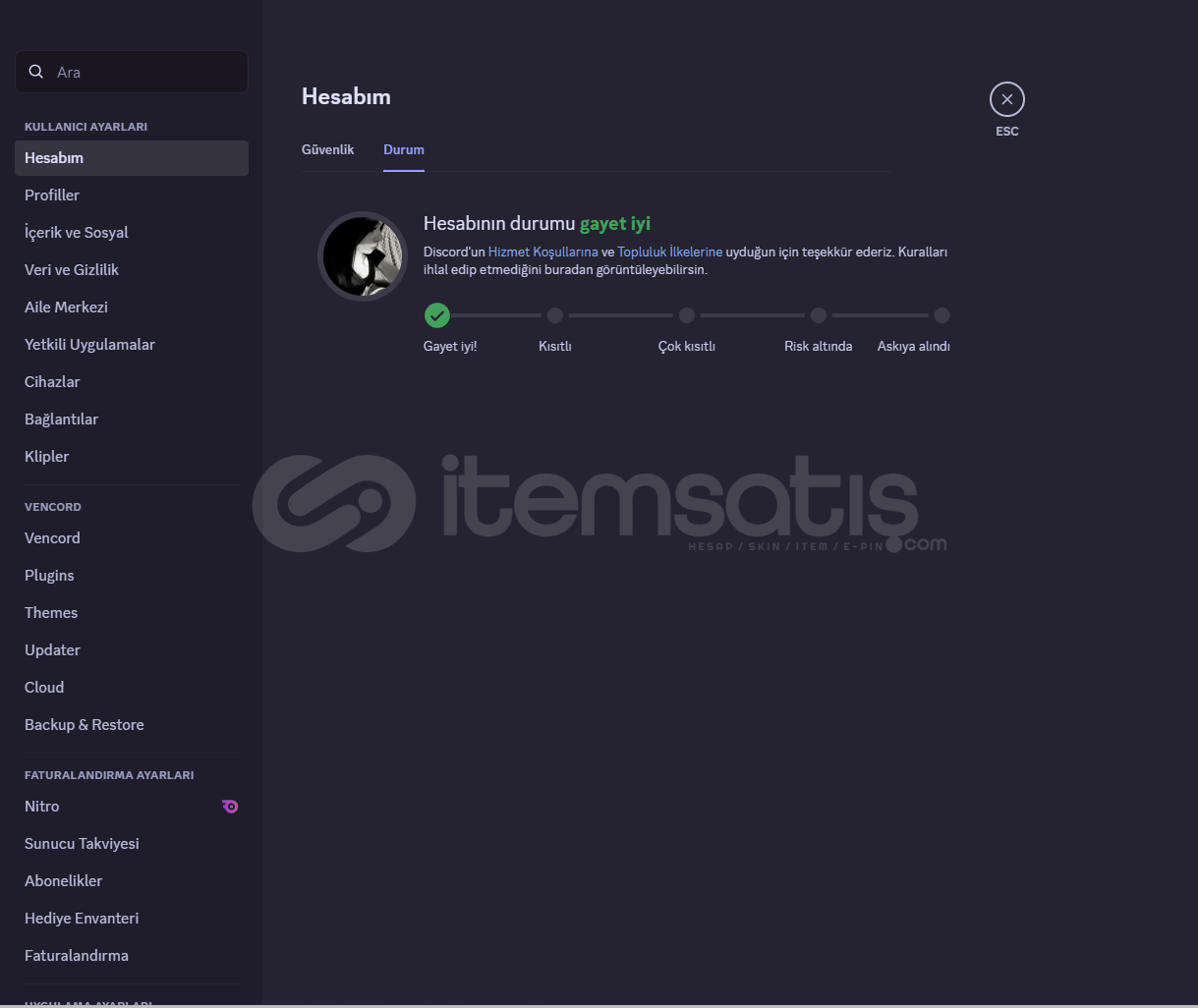
Task: Focus the Ara search field
Action: pyautogui.click(x=132, y=72)
